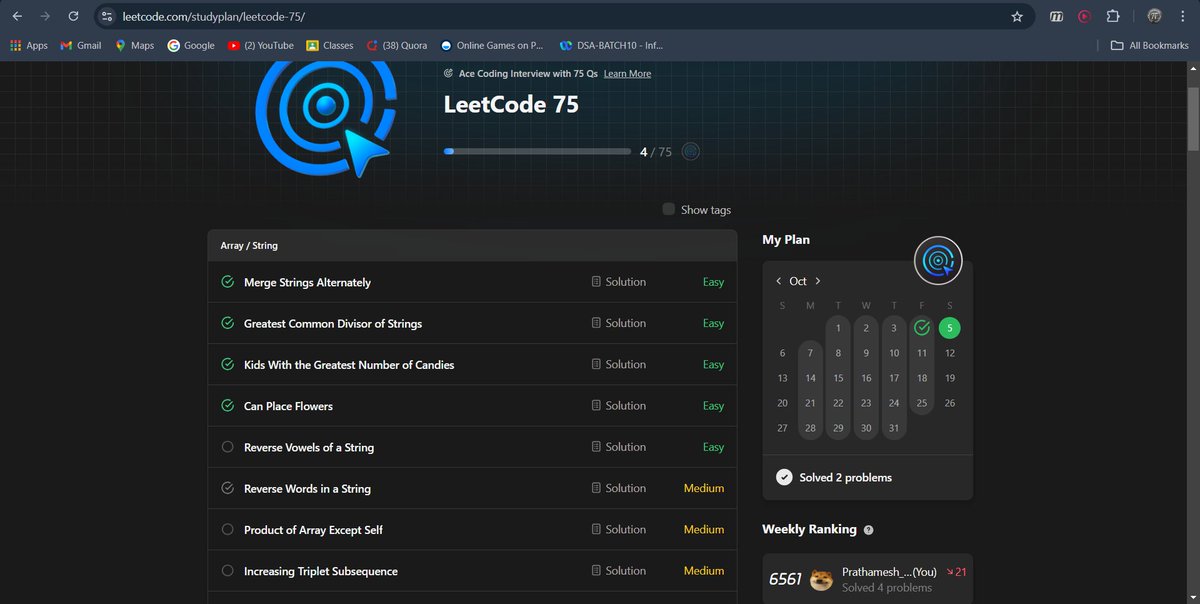The height and width of the screenshot is (604, 1200).
Task: Go to previous month in My Plan calendar
Action: pos(779,281)
